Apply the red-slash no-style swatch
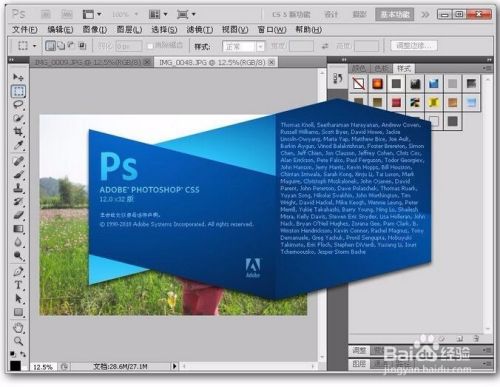The image size is (500, 387). [x=359, y=84]
